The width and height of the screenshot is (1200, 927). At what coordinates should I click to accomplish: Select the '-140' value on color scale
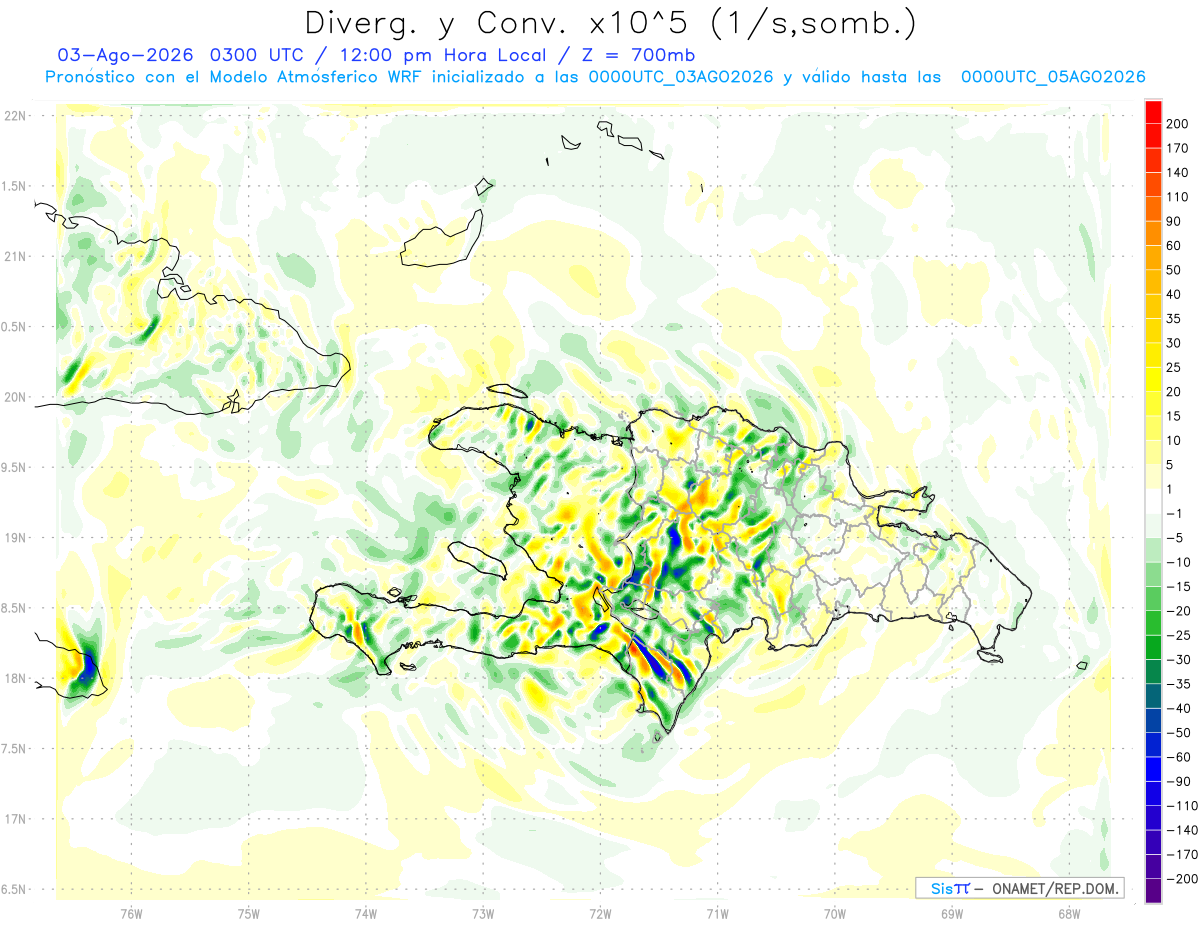click(1182, 830)
